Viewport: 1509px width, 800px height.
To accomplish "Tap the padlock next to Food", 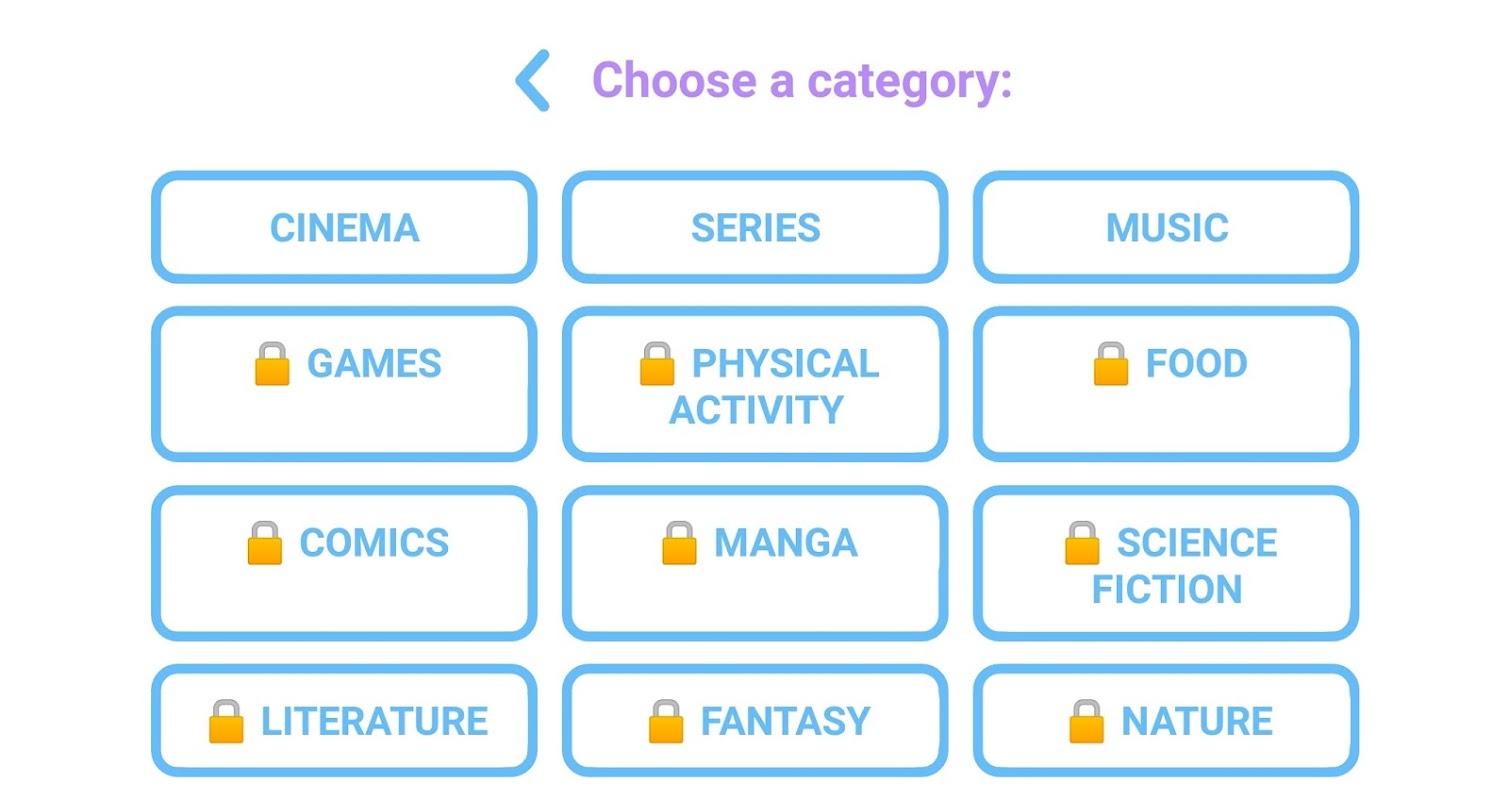I will [1110, 364].
